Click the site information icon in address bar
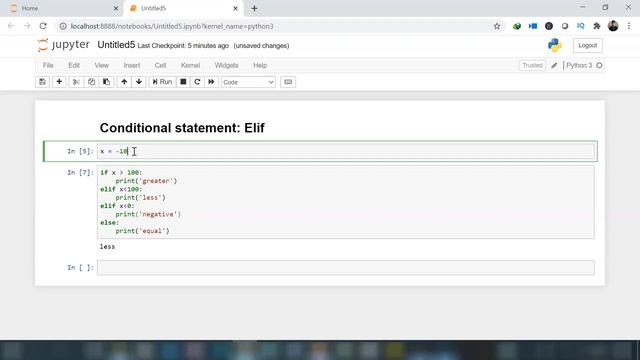The image size is (640, 360). pyautogui.click(x=63, y=26)
